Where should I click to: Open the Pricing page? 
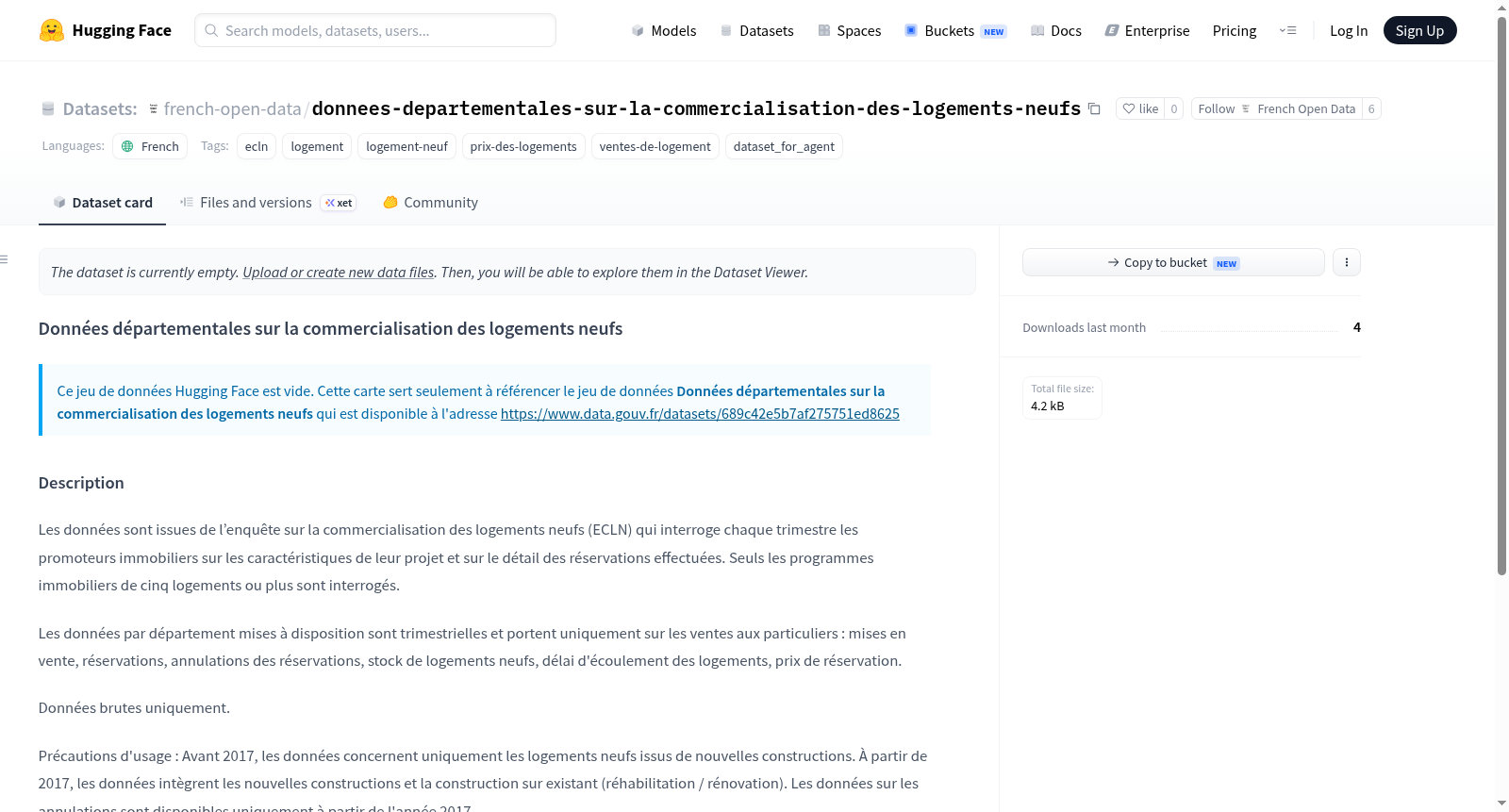1235,30
